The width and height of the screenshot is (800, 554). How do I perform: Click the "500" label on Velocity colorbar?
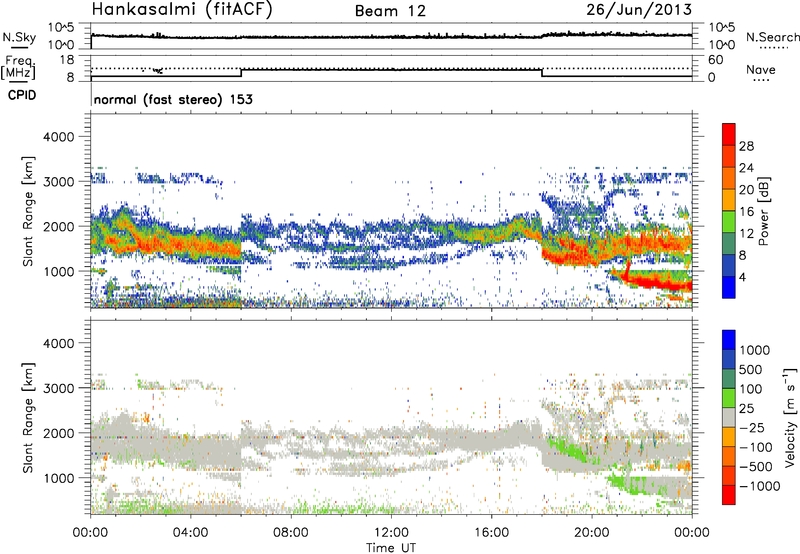point(751,370)
